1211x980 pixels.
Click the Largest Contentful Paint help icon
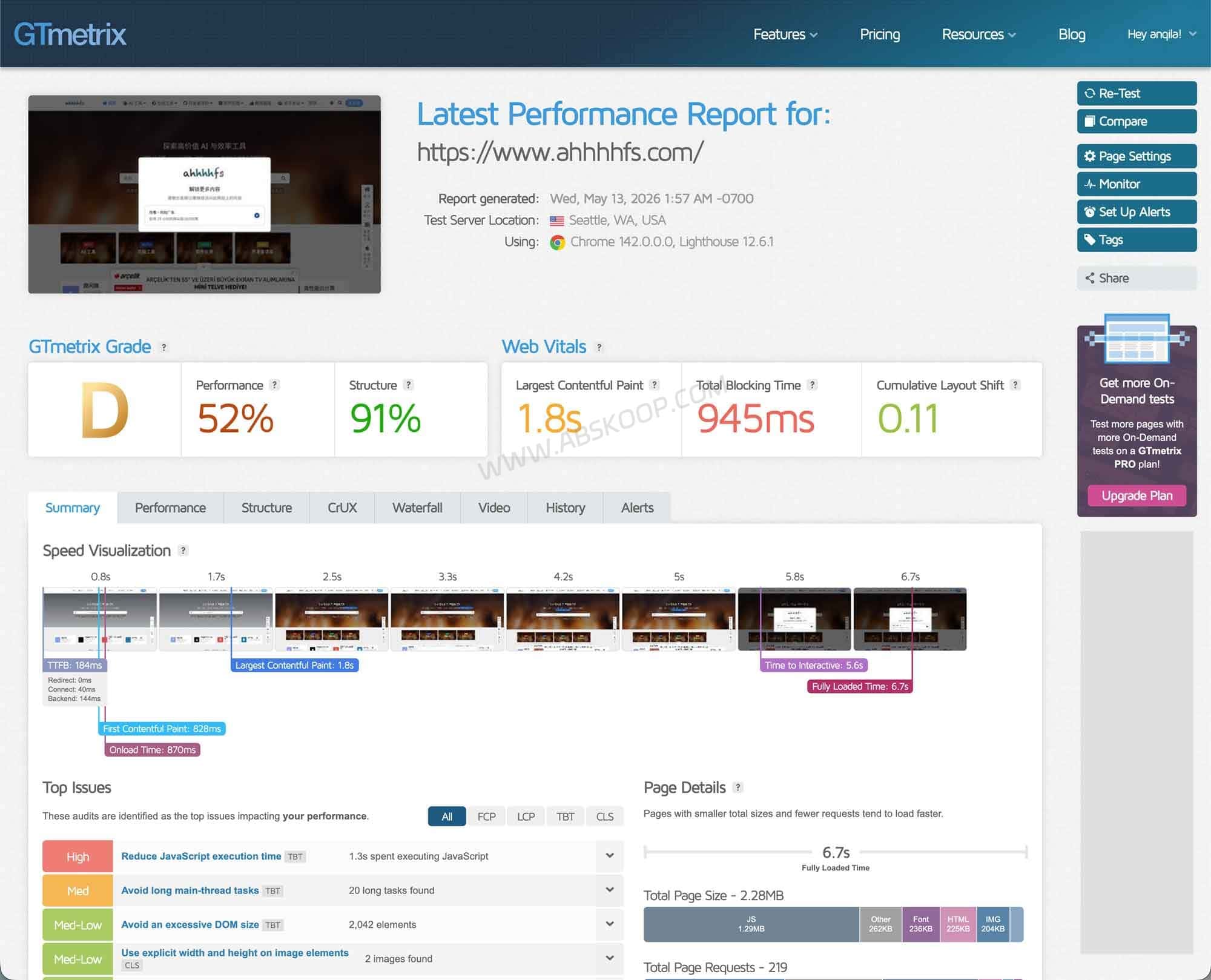click(654, 385)
